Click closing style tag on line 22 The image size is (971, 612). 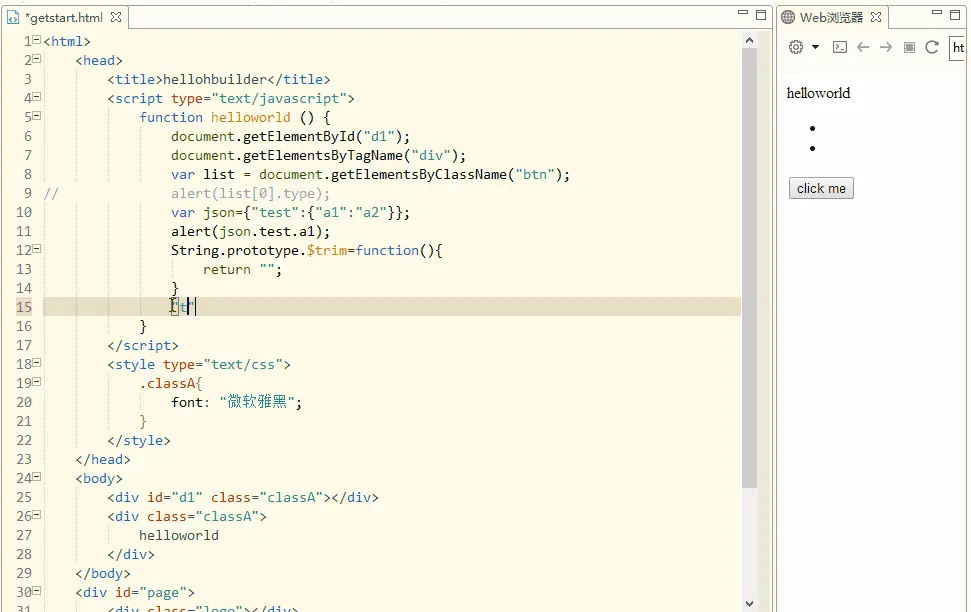coord(139,440)
